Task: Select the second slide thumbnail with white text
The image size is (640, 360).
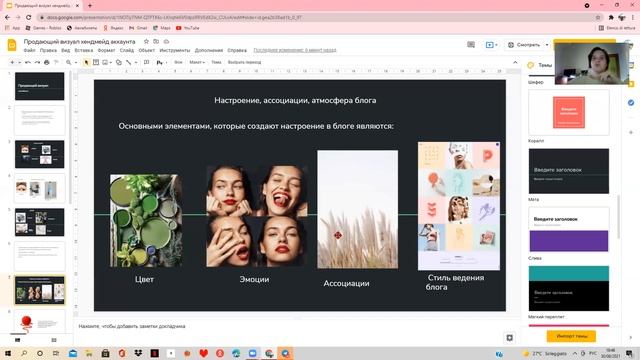Action: (x=40, y=120)
